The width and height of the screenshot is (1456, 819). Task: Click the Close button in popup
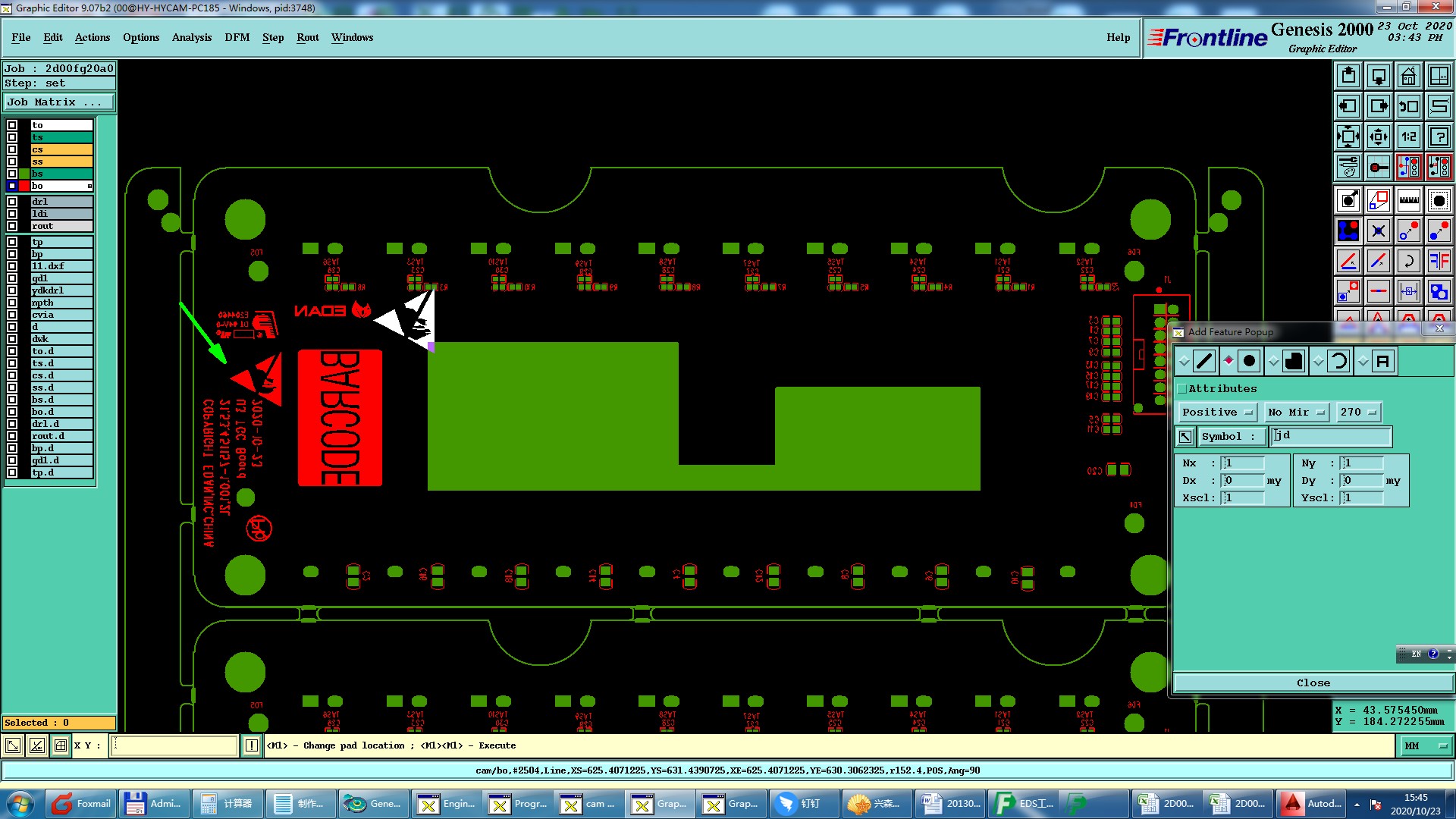[x=1313, y=683]
